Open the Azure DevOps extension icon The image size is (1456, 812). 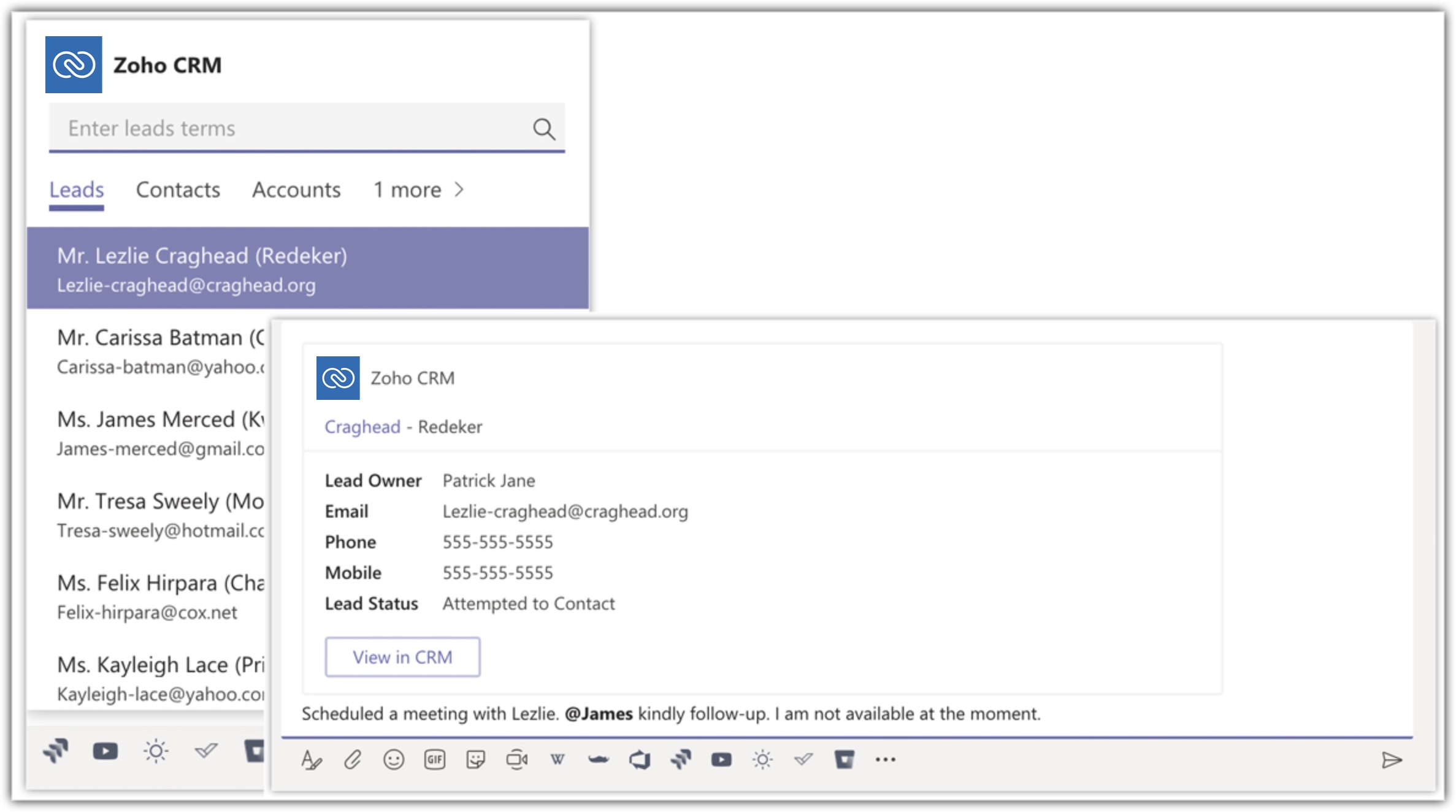[640, 760]
